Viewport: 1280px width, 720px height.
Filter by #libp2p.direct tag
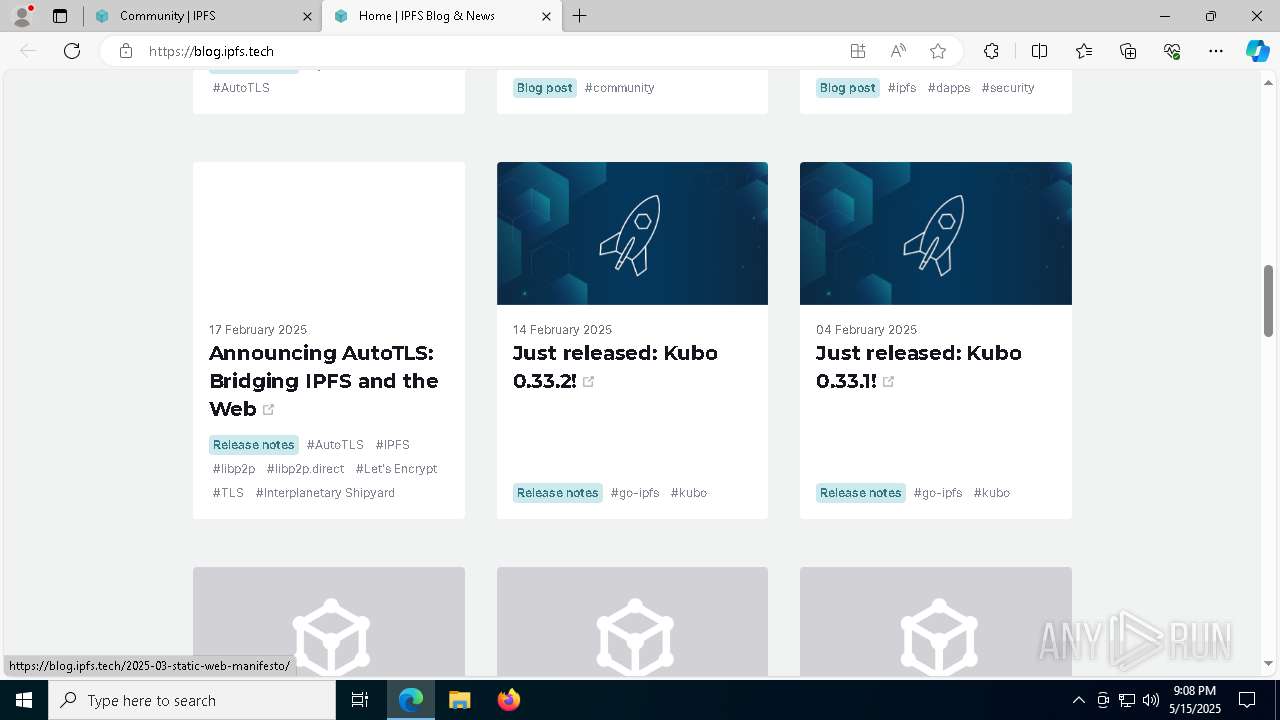(x=305, y=469)
